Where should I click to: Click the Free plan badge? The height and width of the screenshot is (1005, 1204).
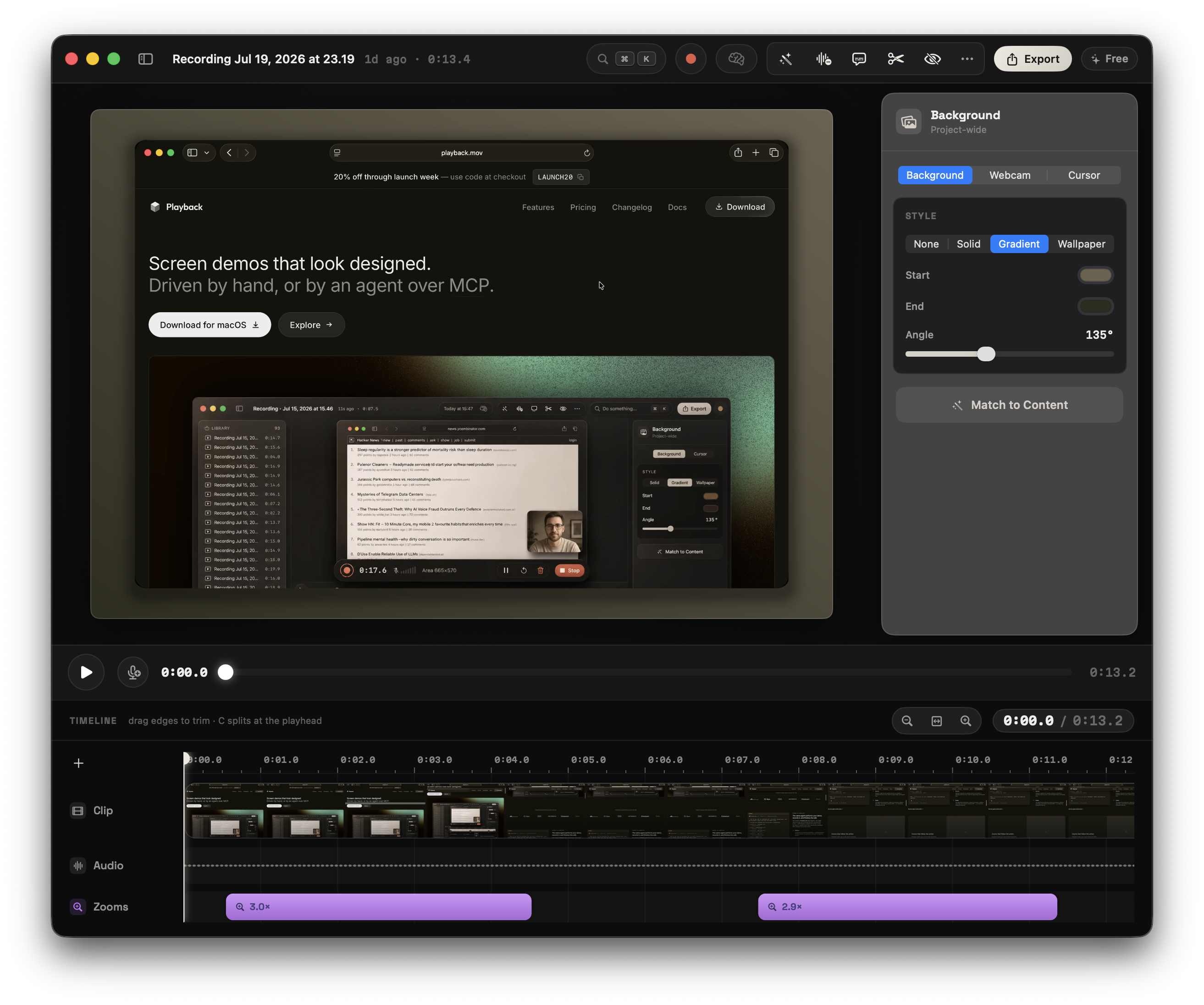click(1110, 59)
